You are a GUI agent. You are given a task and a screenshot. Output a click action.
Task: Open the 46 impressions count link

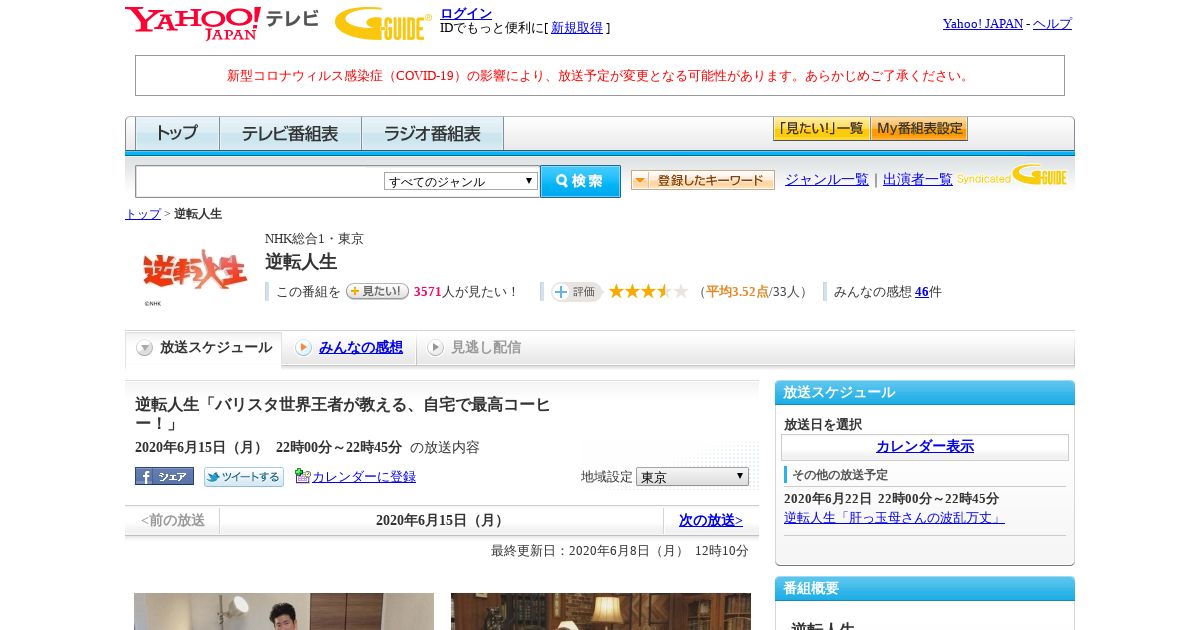click(x=922, y=292)
